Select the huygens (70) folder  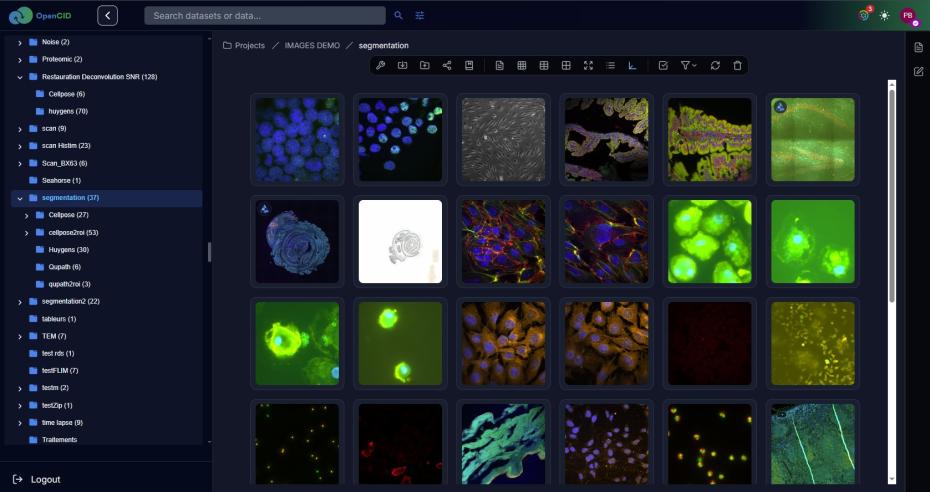68,111
